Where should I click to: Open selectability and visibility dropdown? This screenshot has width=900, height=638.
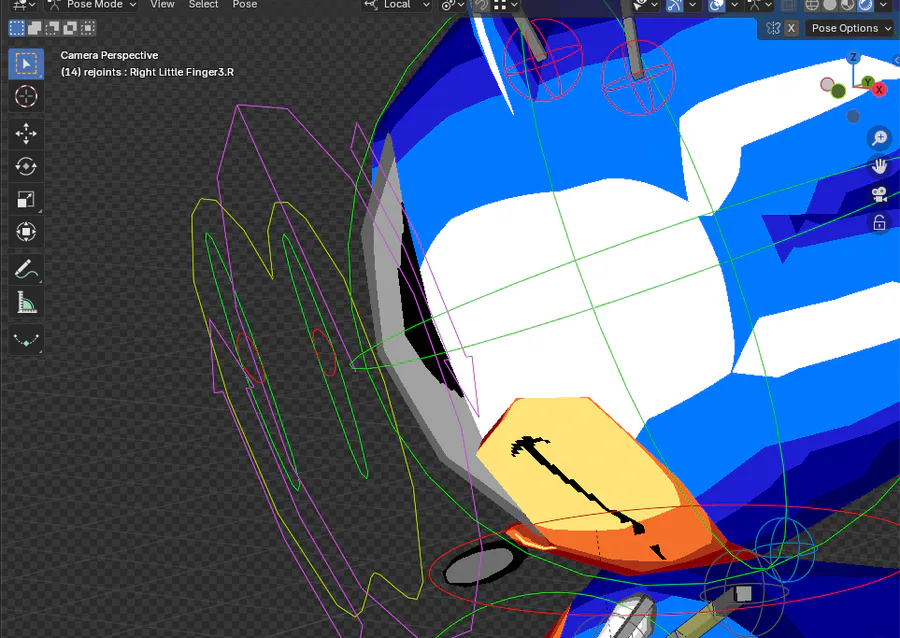(645, 5)
